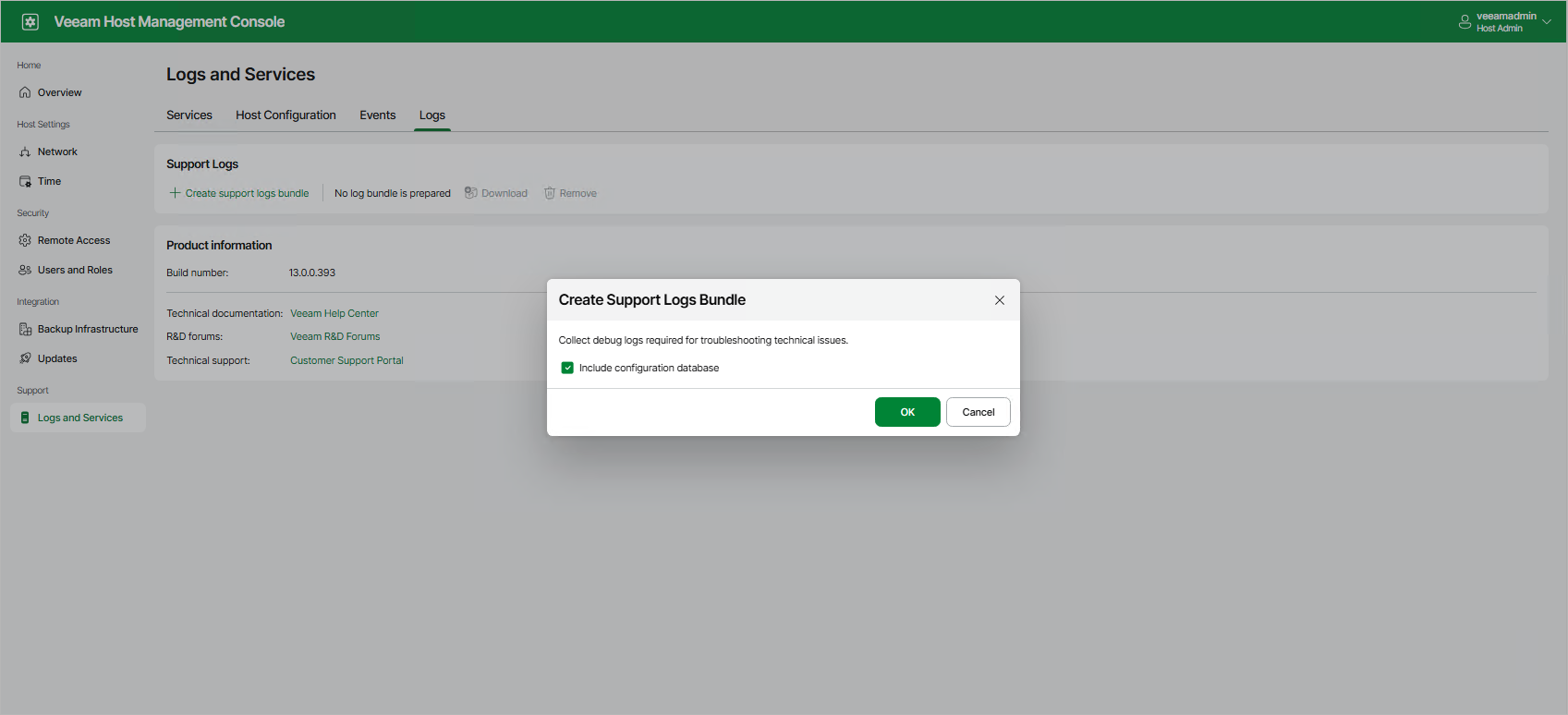This screenshot has width=1568, height=715.
Task: Click the veeamadmin user avatar icon
Action: (1465, 21)
